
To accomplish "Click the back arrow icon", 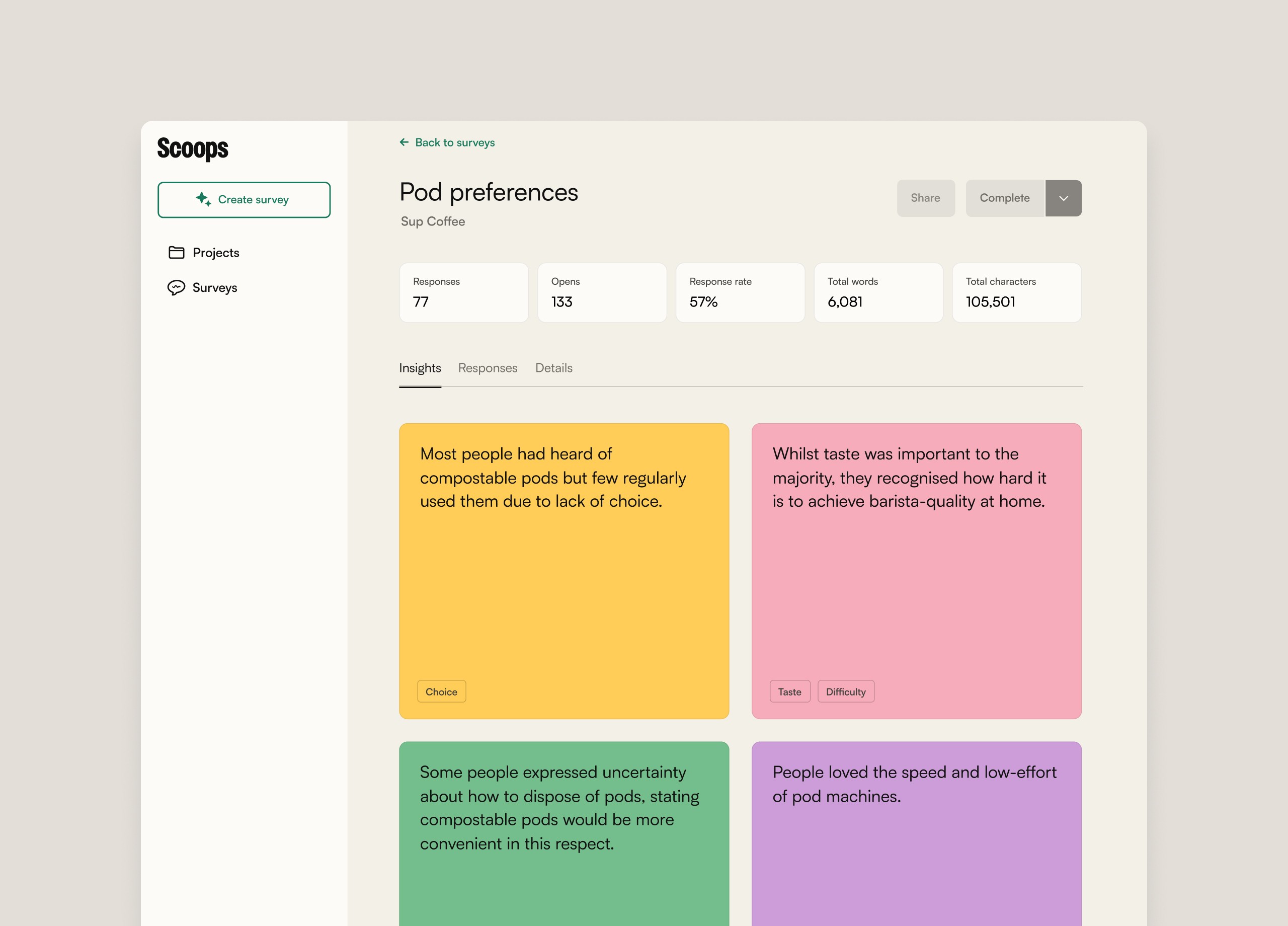I will tap(404, 142).
